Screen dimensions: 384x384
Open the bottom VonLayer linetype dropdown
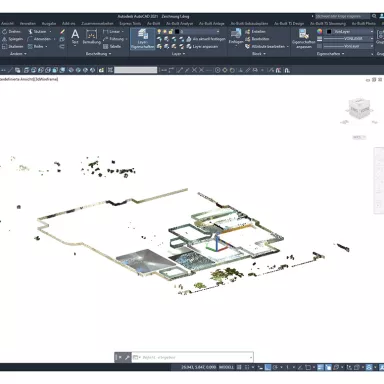(372, 46)
